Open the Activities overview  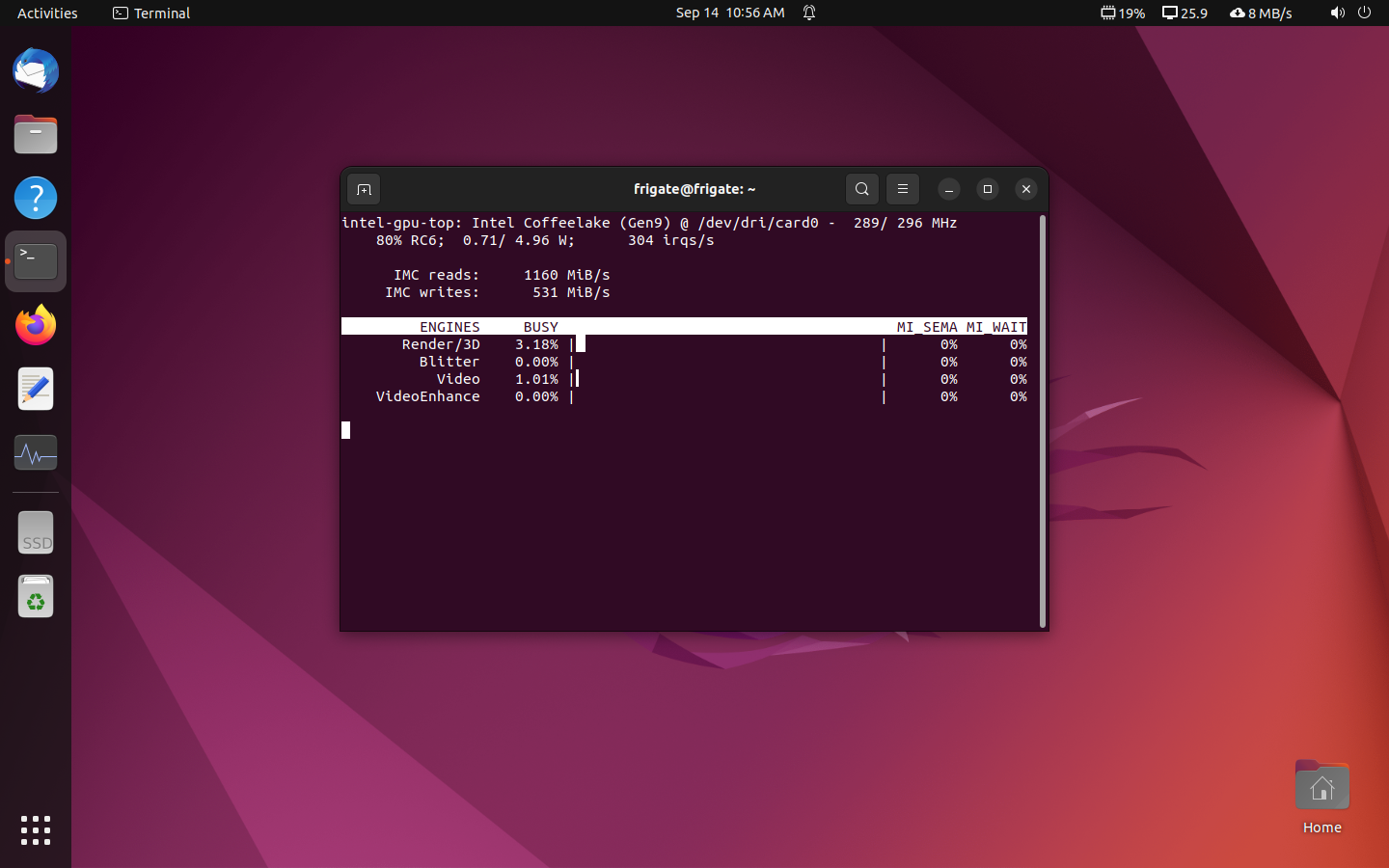(45, 13)
